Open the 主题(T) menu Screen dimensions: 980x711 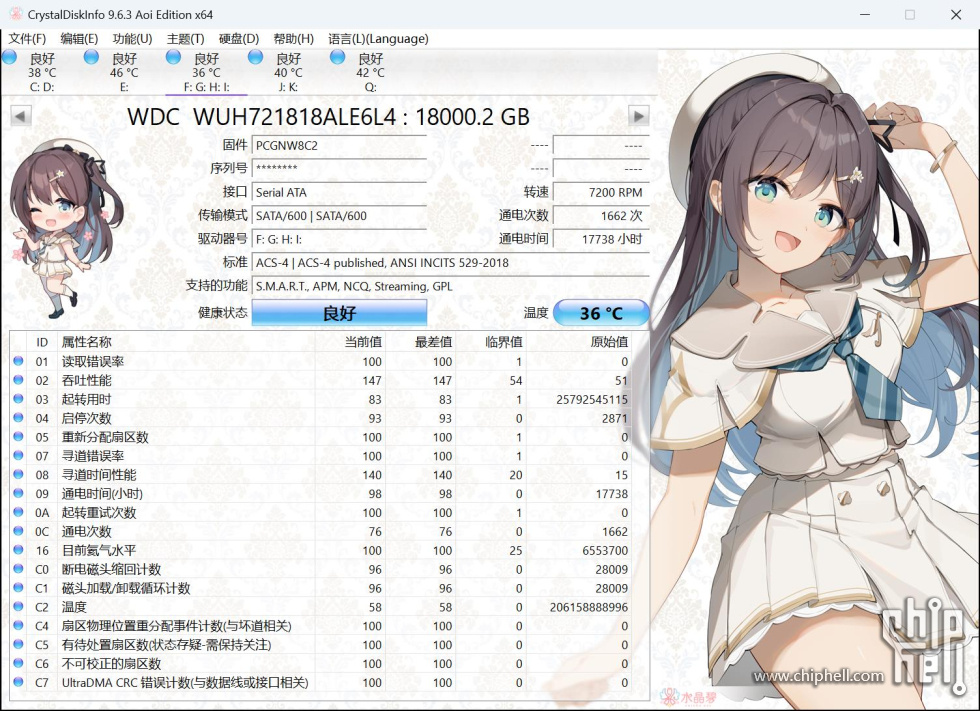click(x=185, y=39)
